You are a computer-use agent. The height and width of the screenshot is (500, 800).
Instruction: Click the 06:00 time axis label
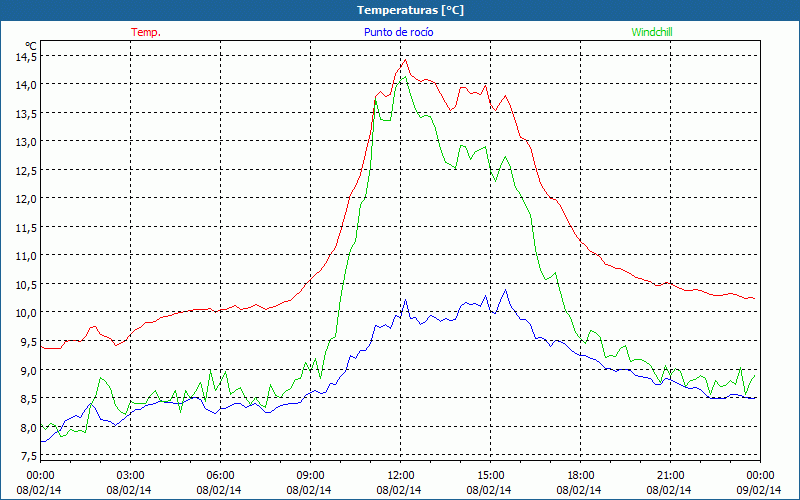[220, 476]
